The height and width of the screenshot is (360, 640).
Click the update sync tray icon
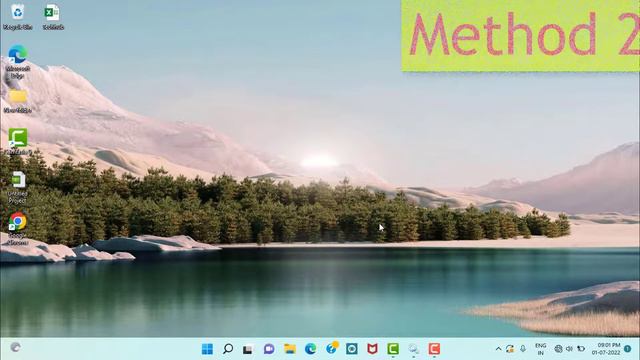(x=510, y=349)
